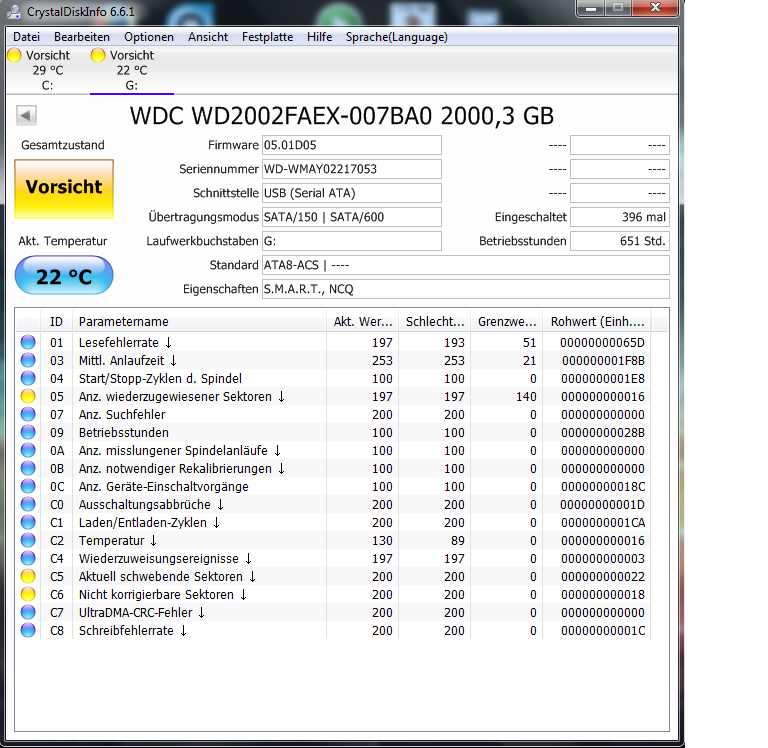Click the Eigenschaften field S.M.A.R.T., NCQ
This screenshot has width=768, height=748.
click(x=466, y=289)
